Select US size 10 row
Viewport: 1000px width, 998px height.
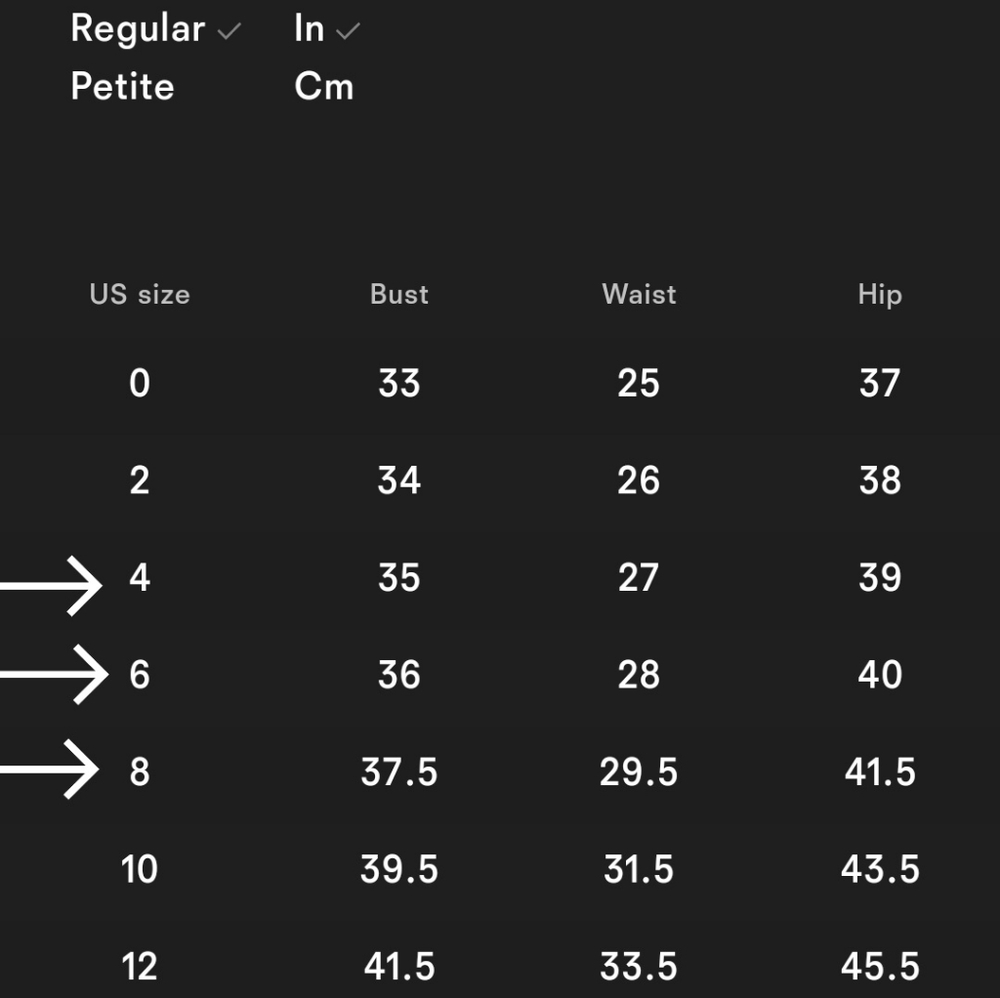click(500, 869)
